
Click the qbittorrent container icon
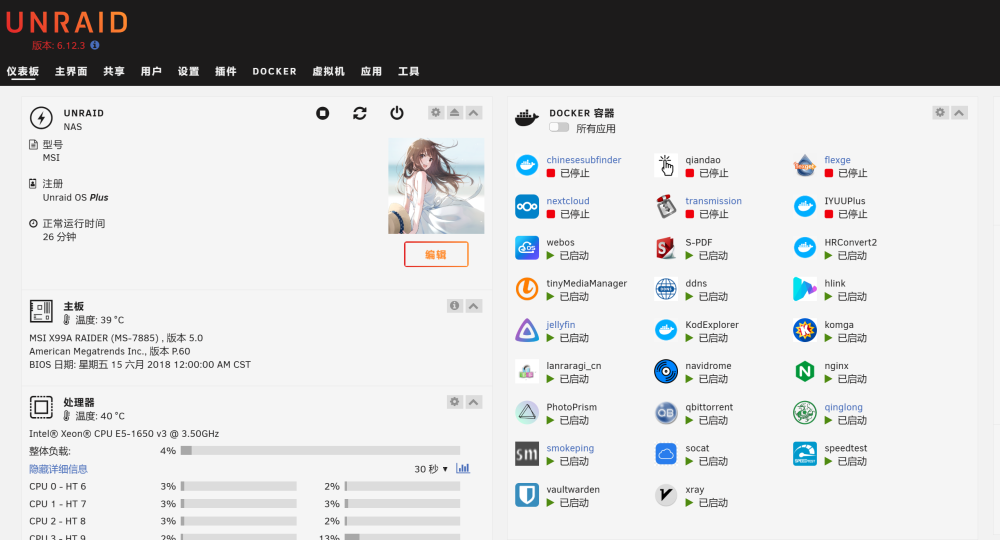pos(666,412)
